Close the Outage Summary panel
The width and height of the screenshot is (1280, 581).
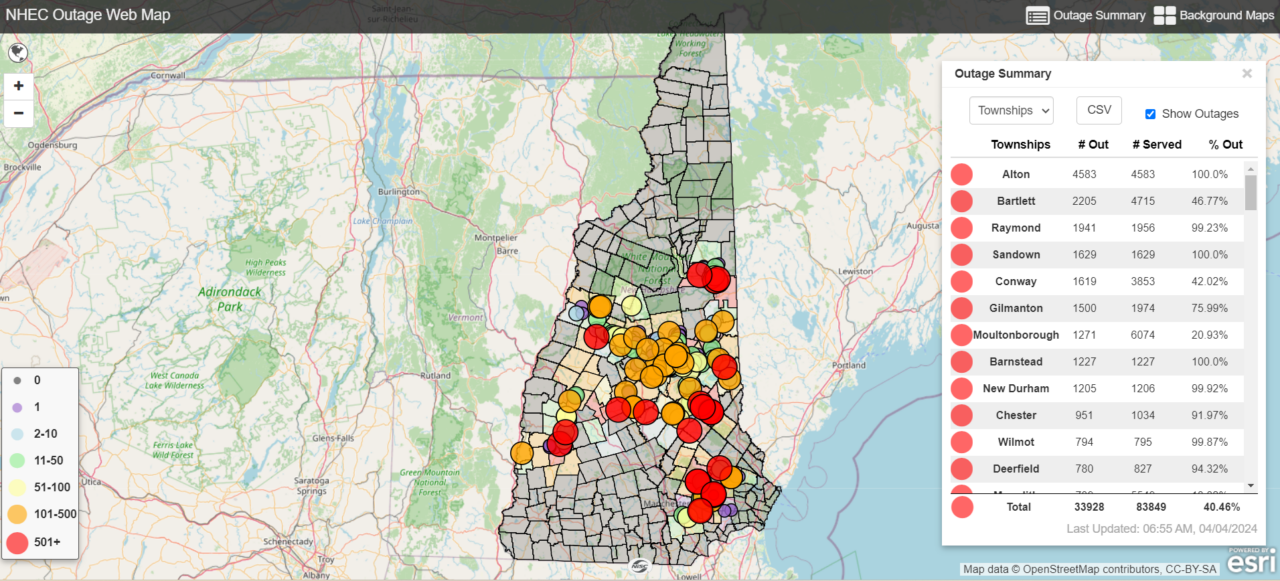[1246, 74]
